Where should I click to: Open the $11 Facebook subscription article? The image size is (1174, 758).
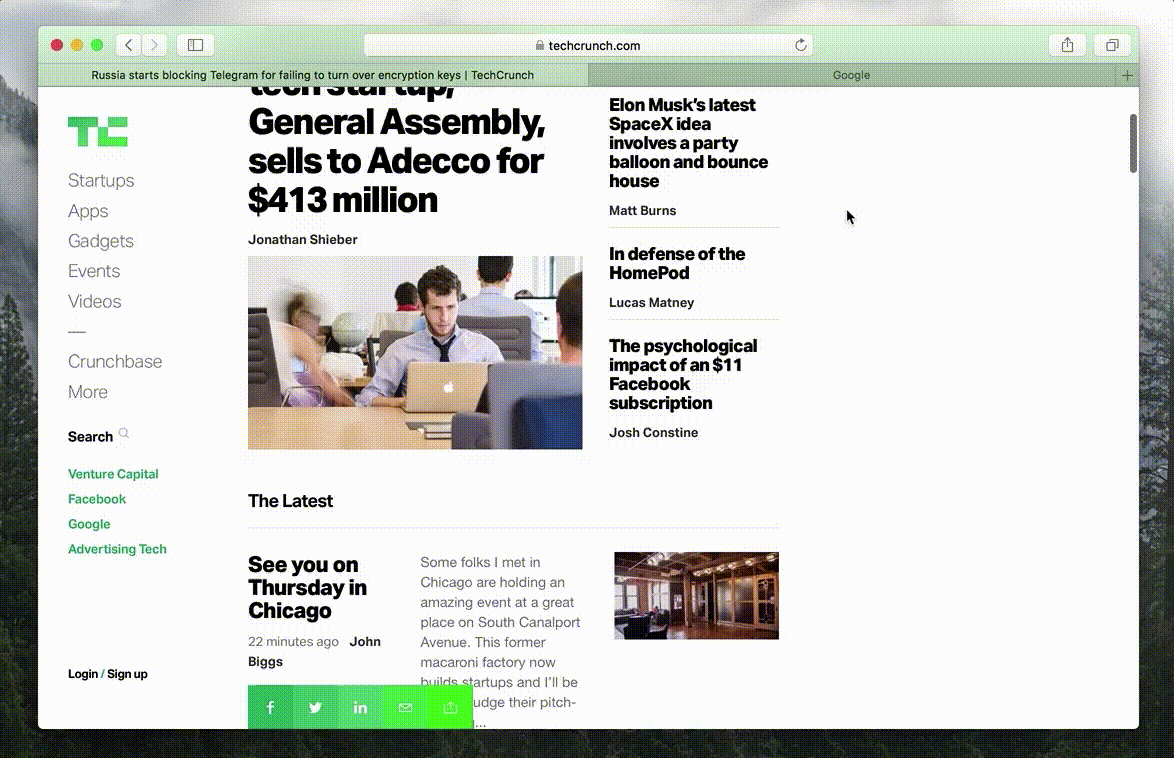click(683, 375)
